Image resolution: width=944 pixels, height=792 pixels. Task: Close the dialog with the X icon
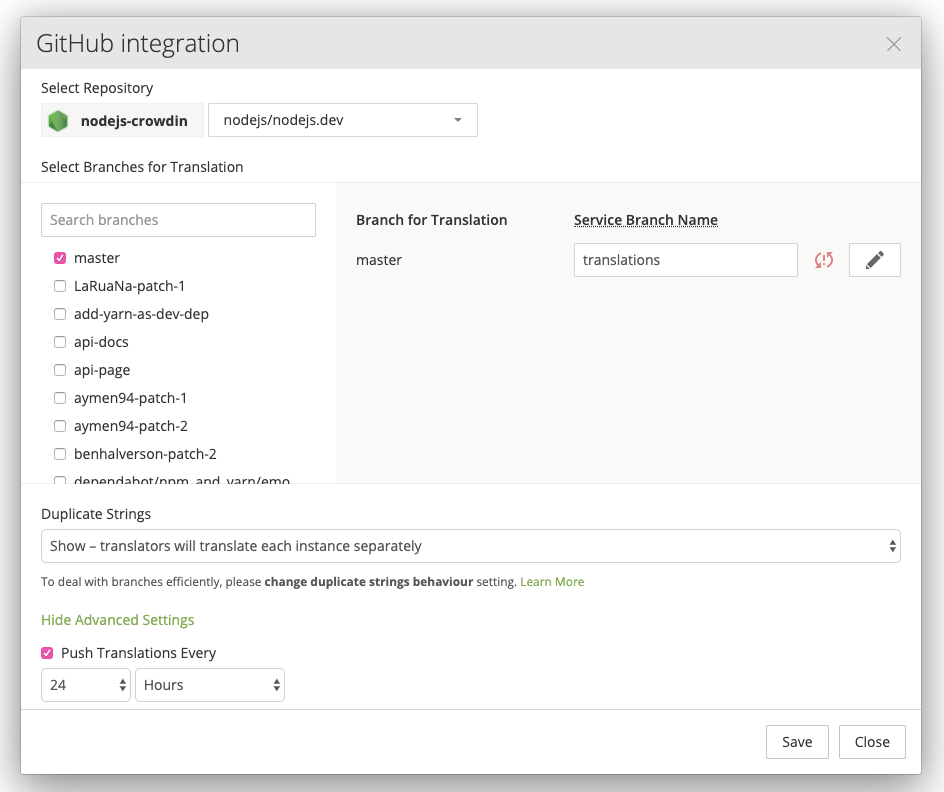click(893, 44)
